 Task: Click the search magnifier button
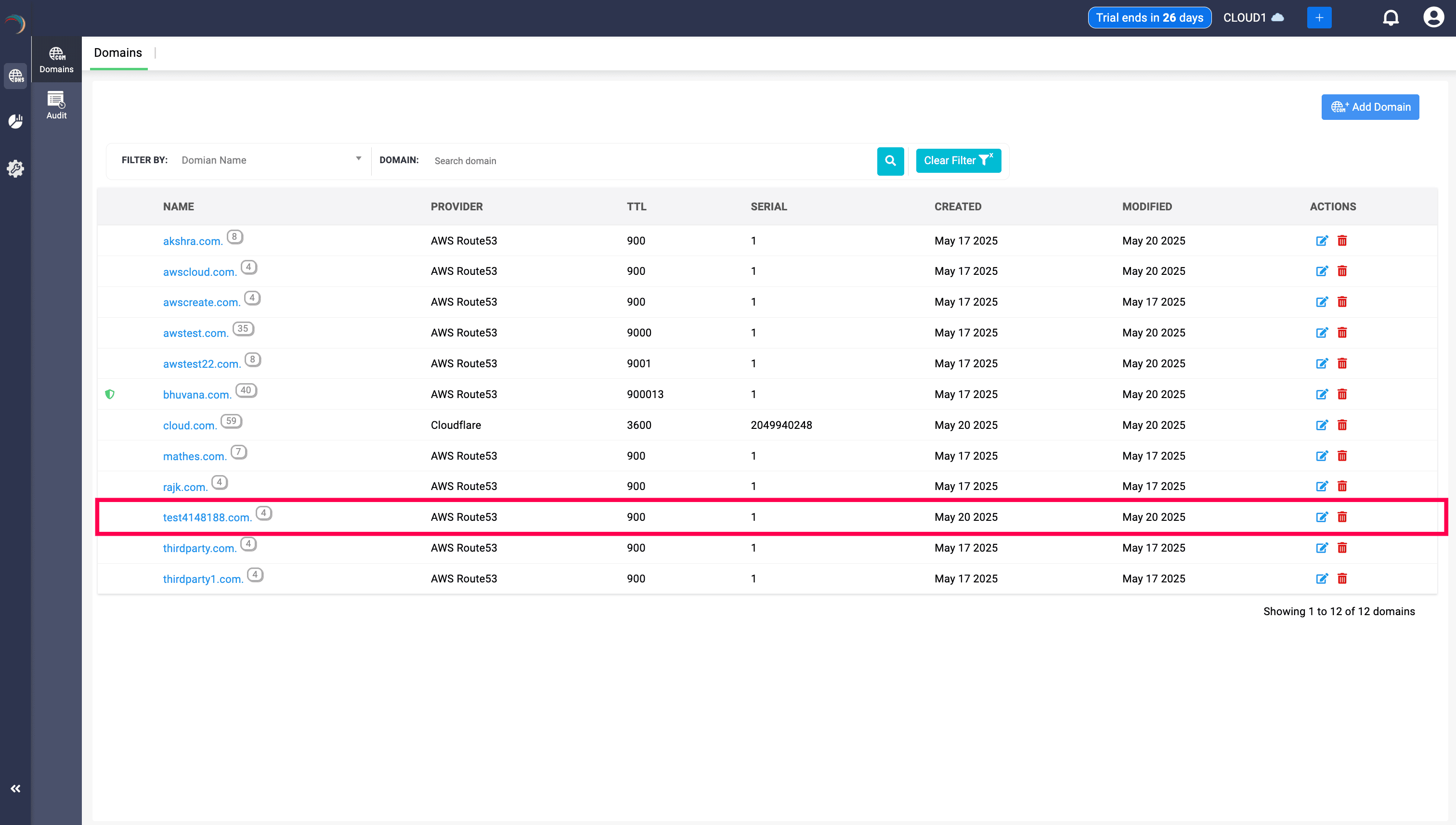[x=890, y=161]
